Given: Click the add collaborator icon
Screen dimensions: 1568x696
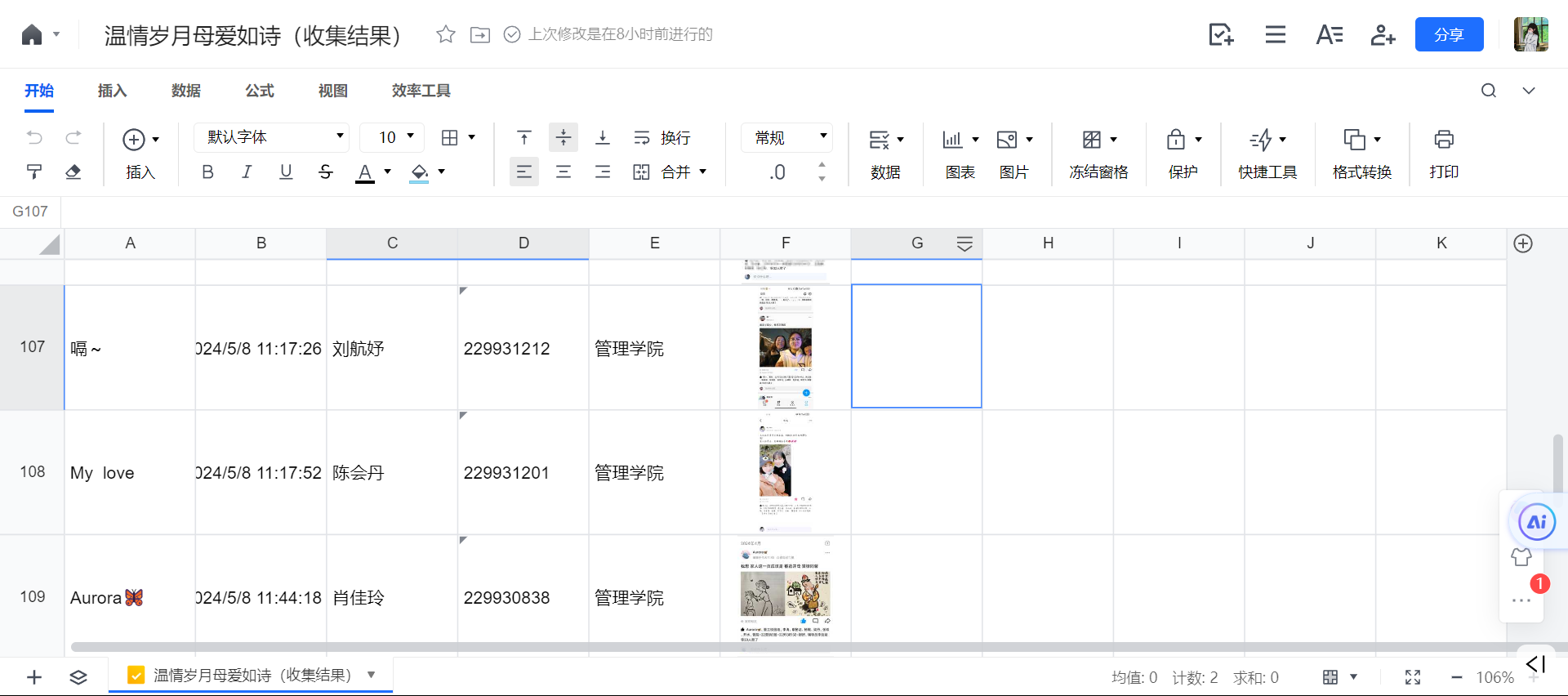Looking at the screenshot, I should point(1383,34).
